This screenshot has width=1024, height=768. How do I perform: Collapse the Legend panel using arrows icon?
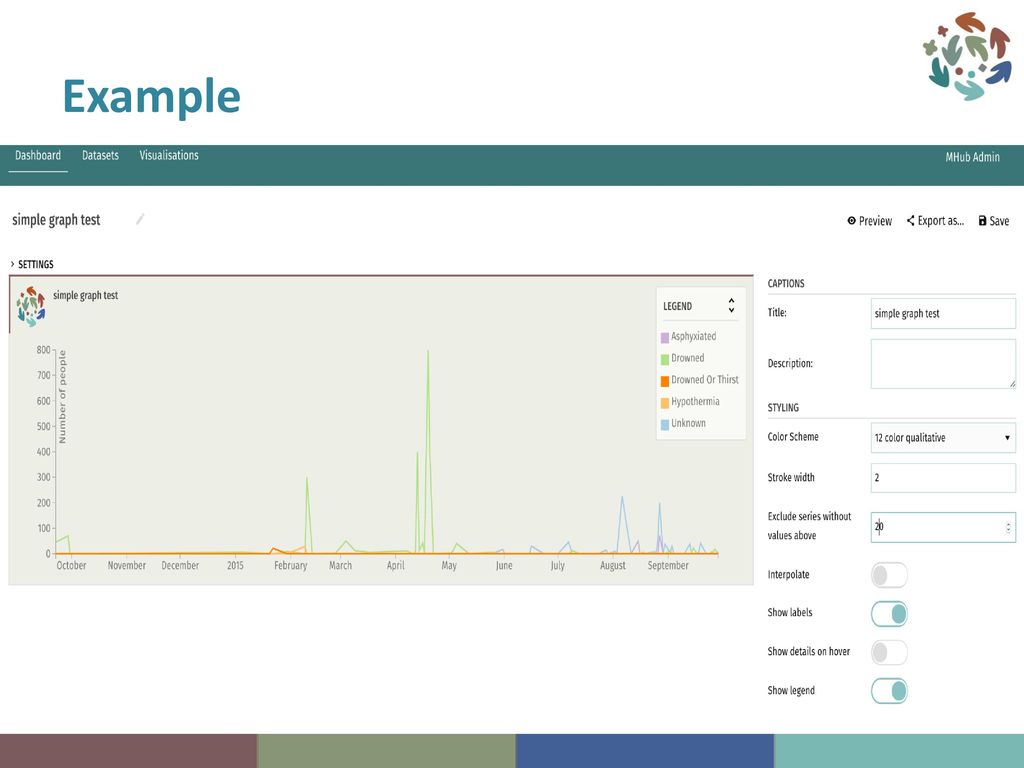coord(731,305)
